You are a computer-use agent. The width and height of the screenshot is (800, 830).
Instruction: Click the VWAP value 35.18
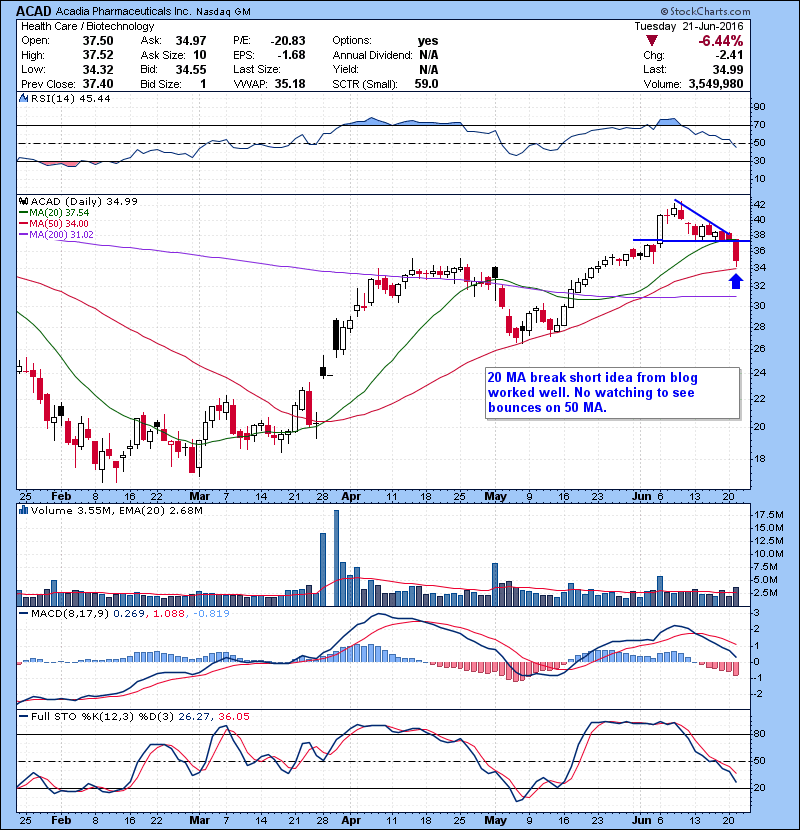290,84
